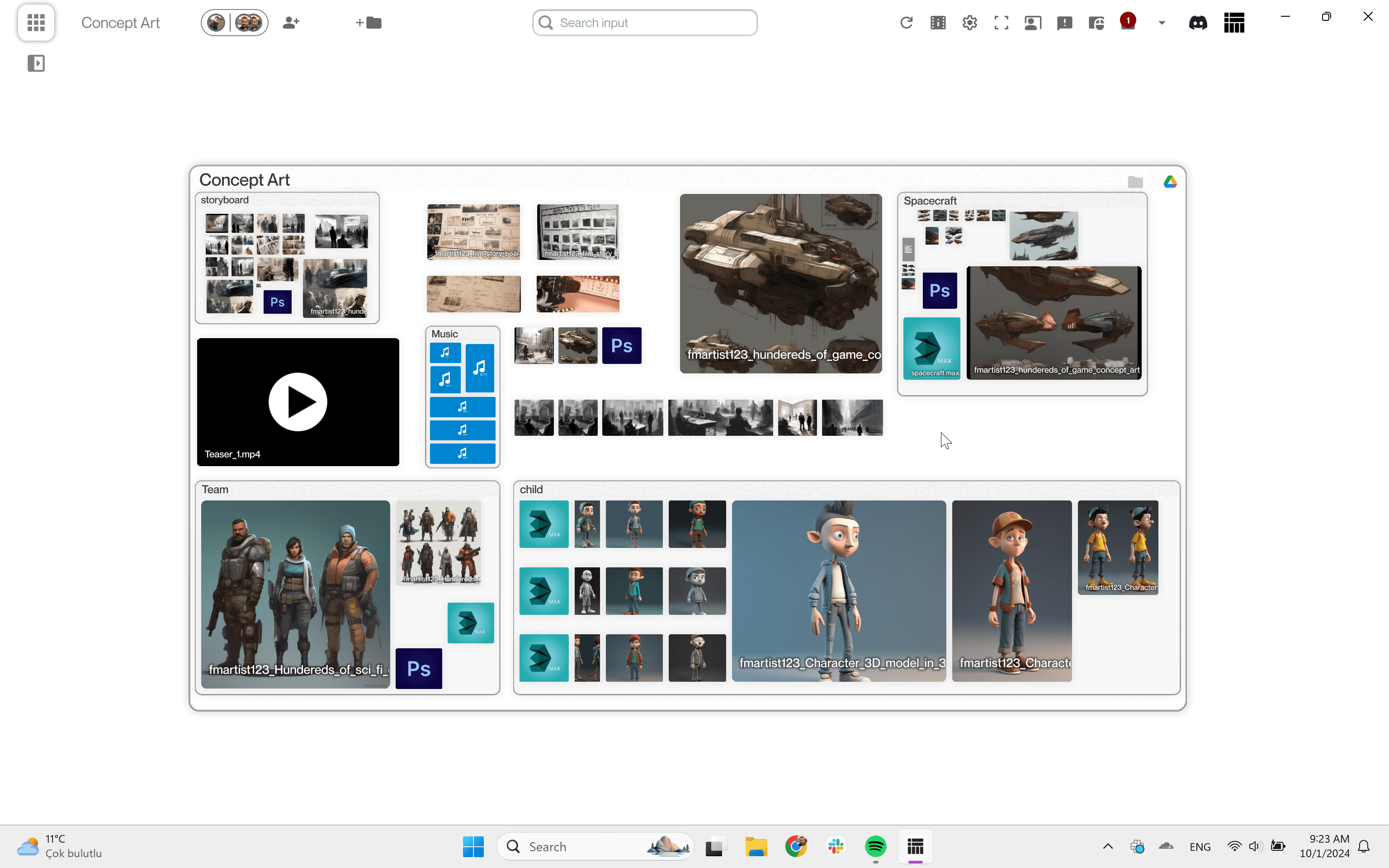Click the report feedback speech-bubble icon

click(x=1065, y=23)
